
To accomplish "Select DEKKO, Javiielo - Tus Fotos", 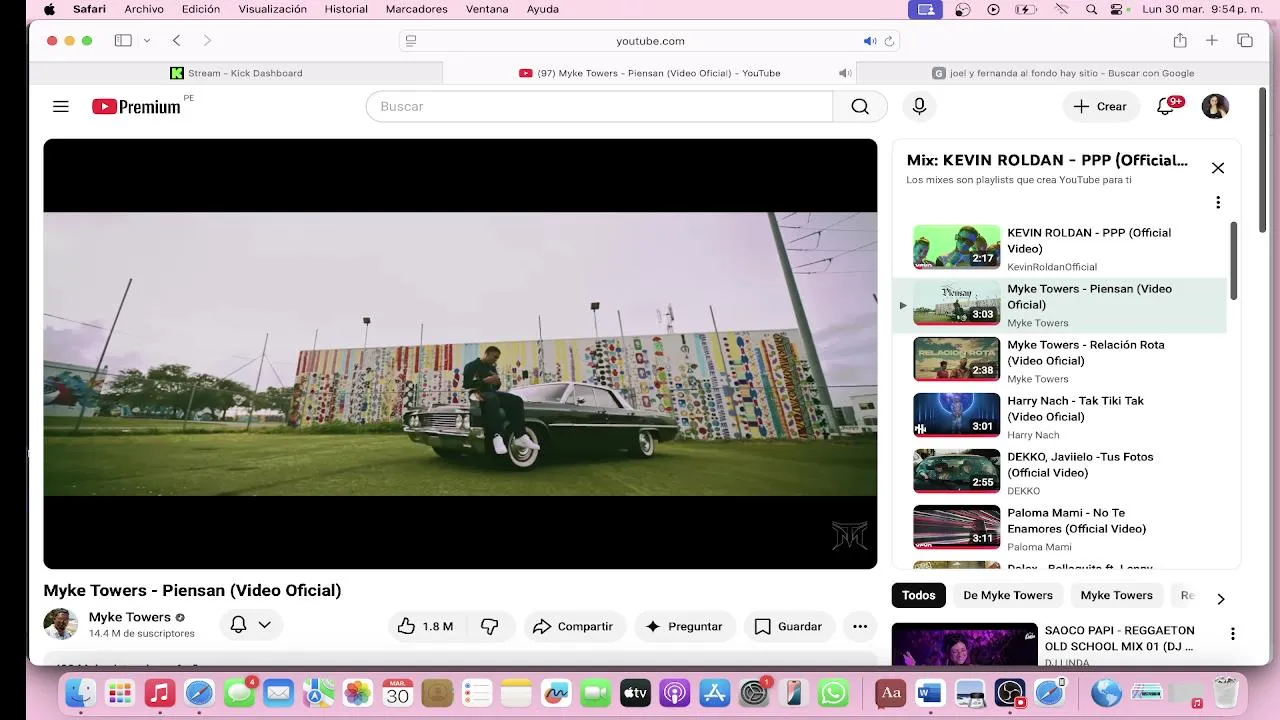I will tap(1062, 472).
